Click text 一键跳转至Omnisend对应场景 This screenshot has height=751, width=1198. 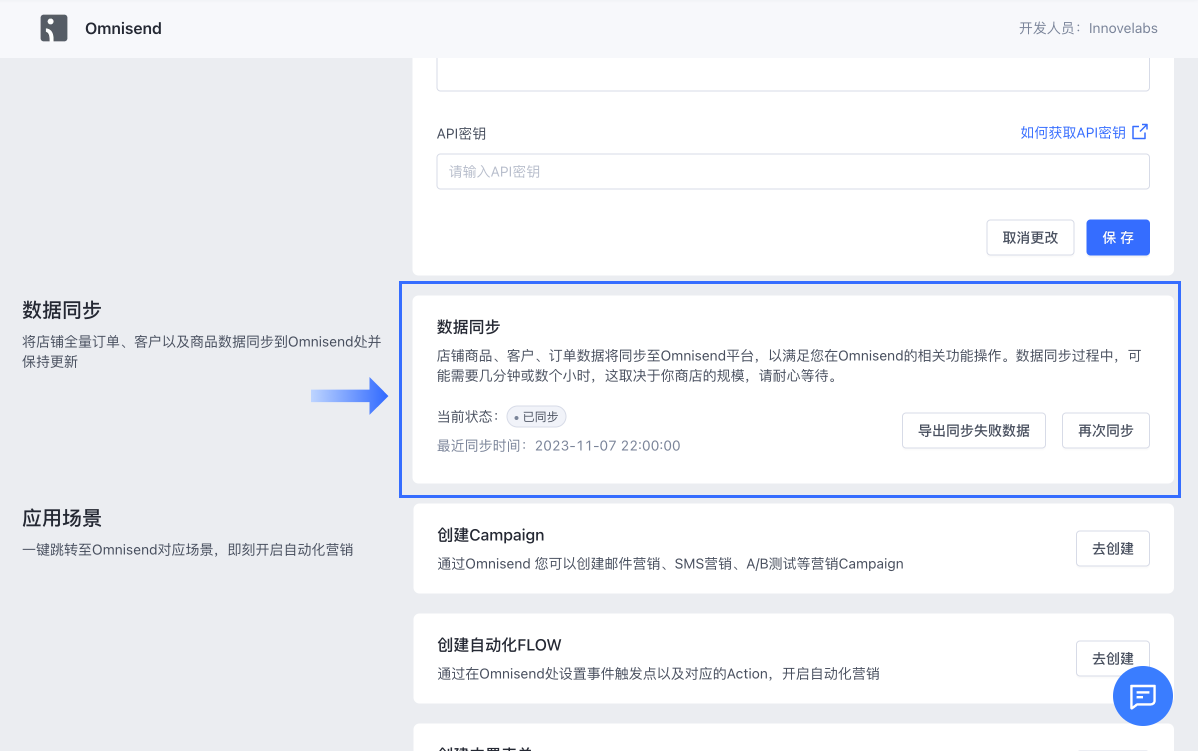tap(187, 549)
